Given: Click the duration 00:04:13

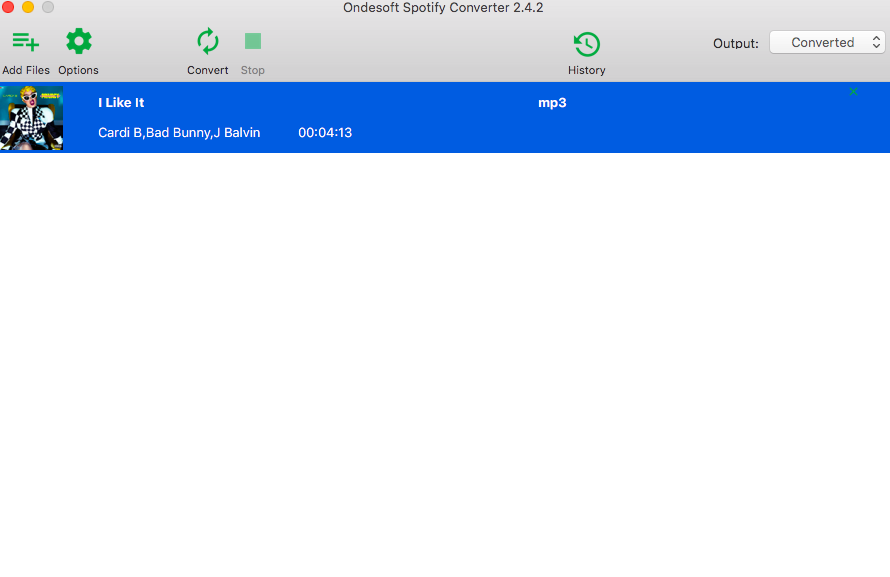Looking at the screenshot, I should 325,133.
